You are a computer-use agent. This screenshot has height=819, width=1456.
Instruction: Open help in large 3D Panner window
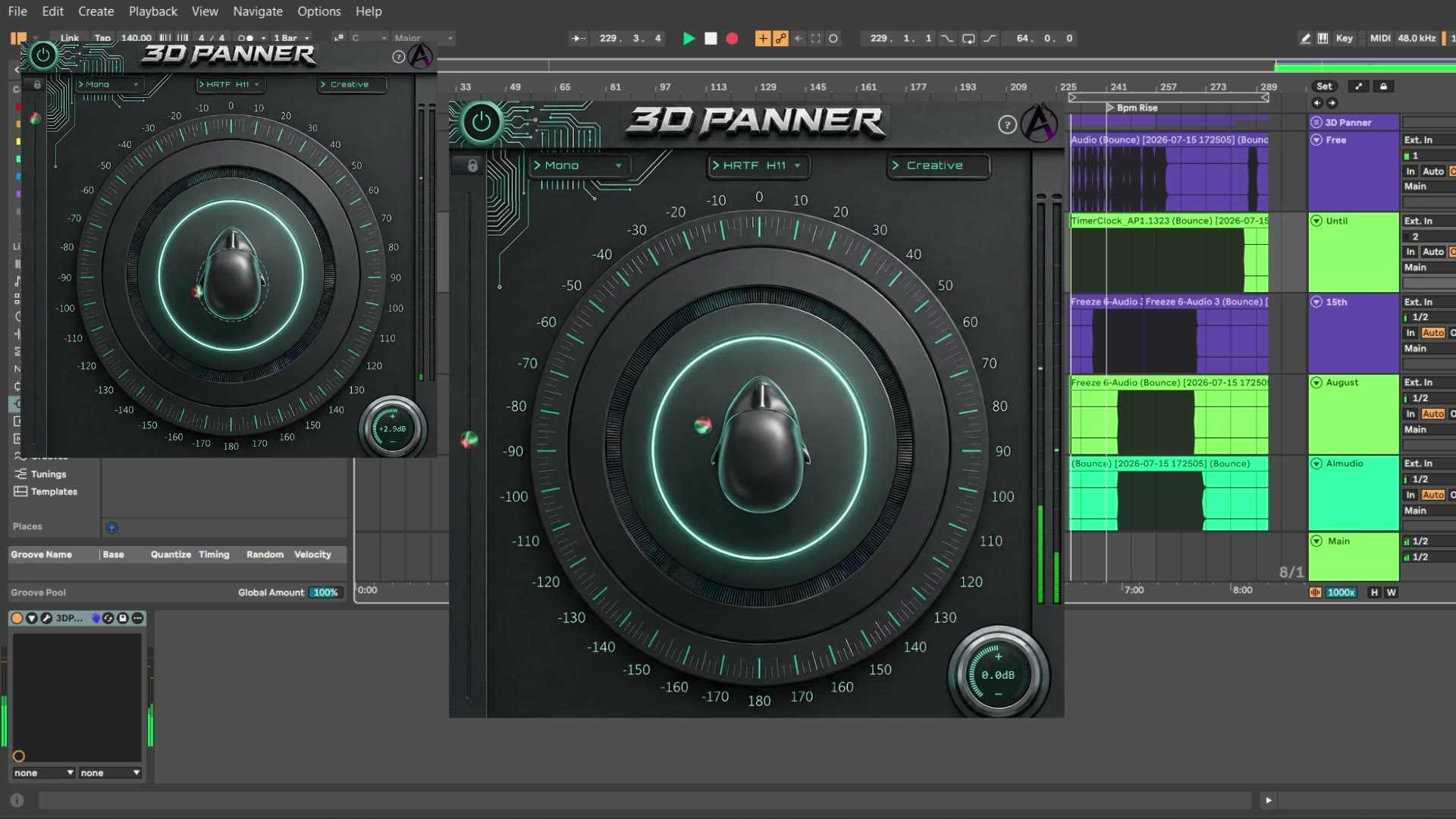click(1007, 125)
